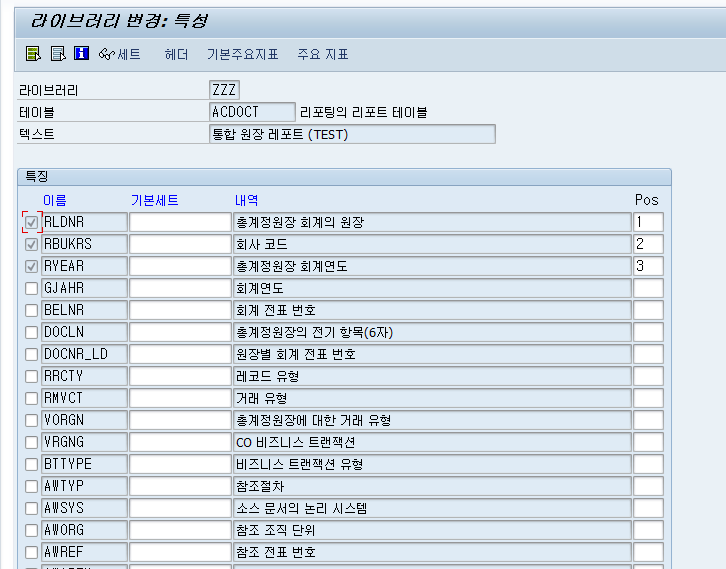This screenshot has height=569, width=726.
Task: Select the AWTYP row checkbox
Action: pyautogui.click(x=31, y=486)
